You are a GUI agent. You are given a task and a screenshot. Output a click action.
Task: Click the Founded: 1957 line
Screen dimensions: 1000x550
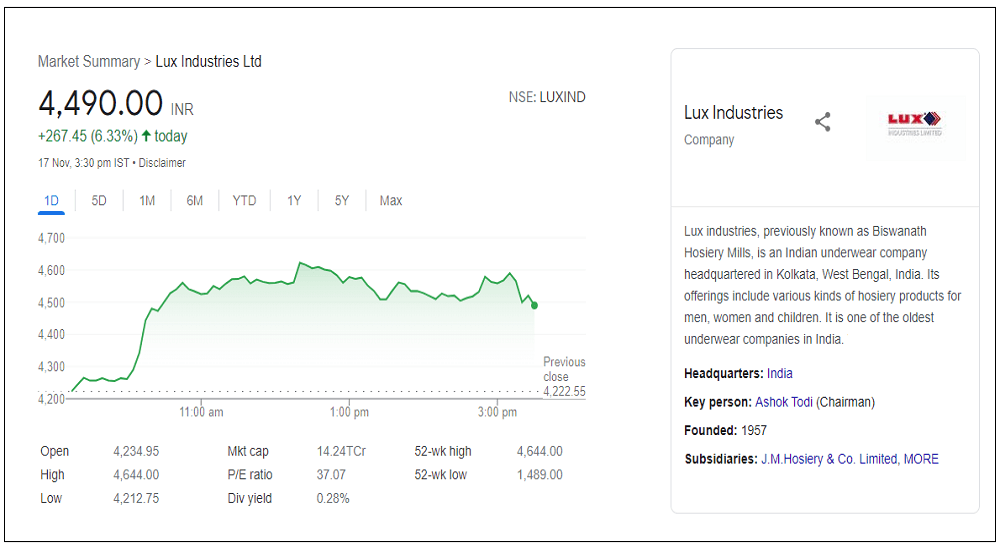(x=725, y=430)
